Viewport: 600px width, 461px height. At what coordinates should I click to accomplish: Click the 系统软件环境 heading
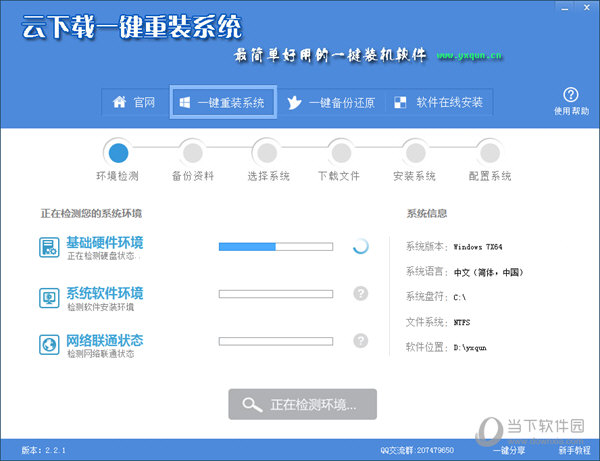(105, 293)
